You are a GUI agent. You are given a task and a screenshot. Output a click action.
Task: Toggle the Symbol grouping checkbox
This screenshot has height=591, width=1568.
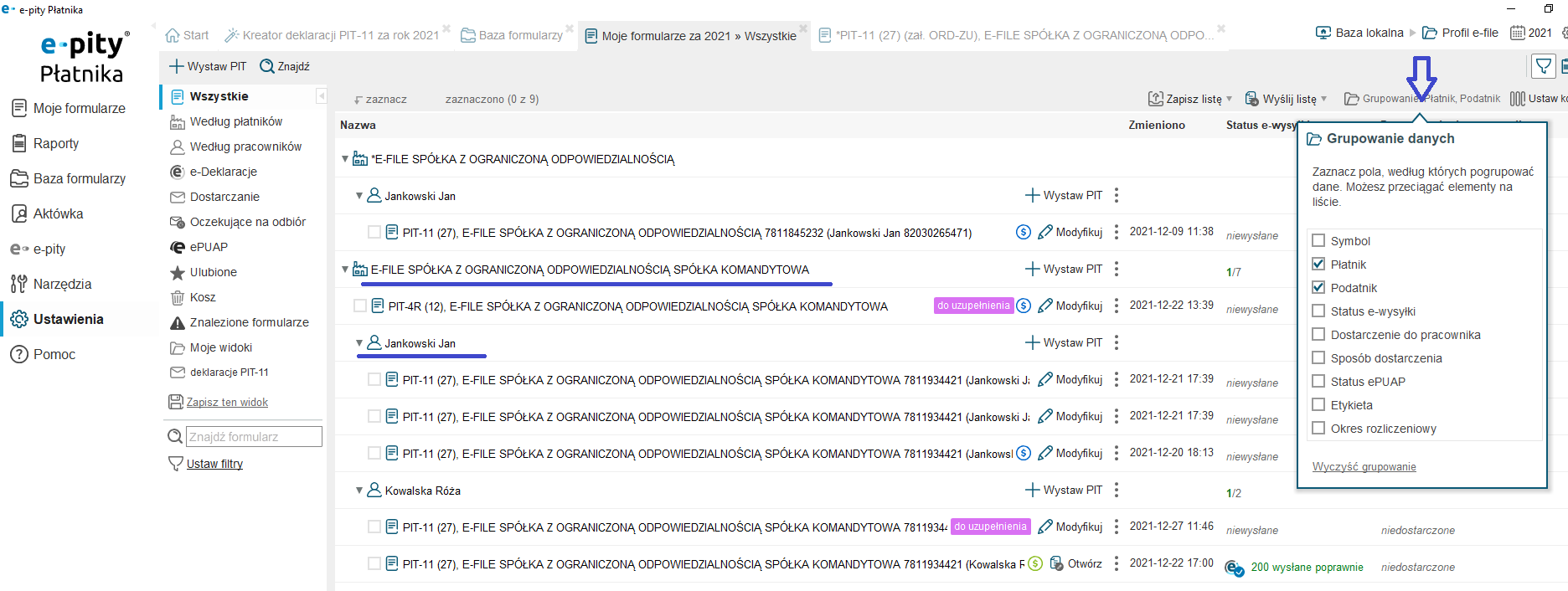[1318, 241]
